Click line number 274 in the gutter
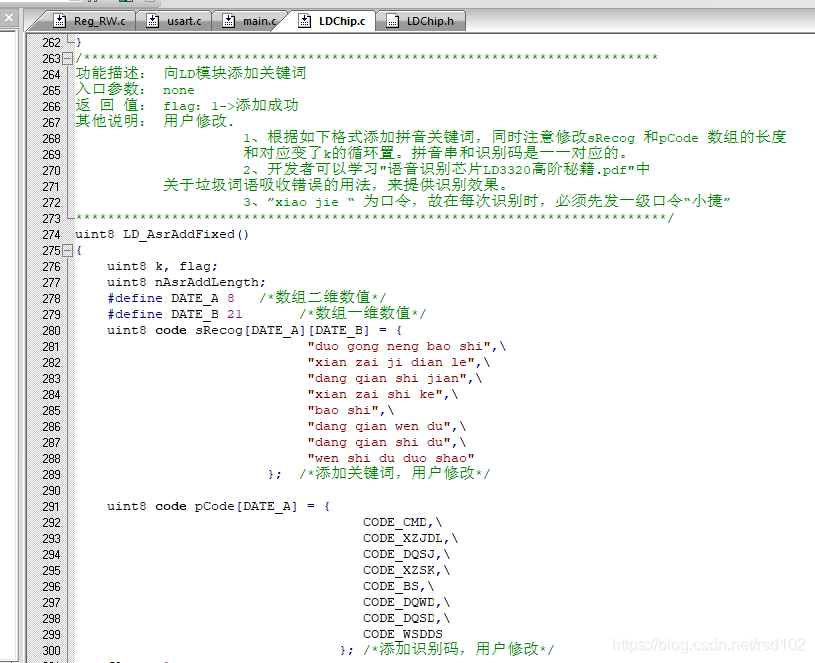The height and width of the screenshot is (663, 815). (x=51, y=235)
